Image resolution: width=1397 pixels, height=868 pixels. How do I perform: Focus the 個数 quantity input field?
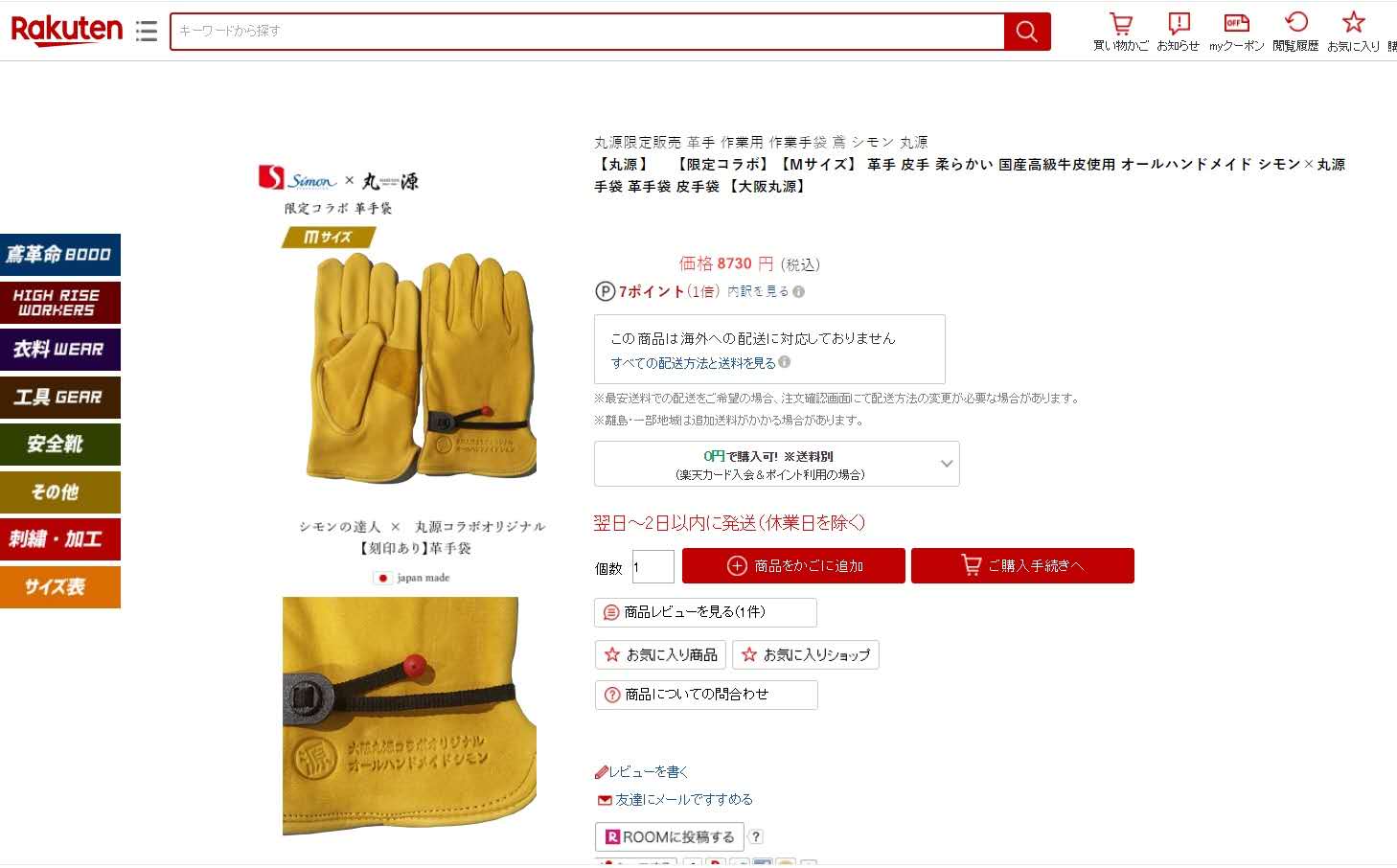pyautogui.click(x=653, y=566)
